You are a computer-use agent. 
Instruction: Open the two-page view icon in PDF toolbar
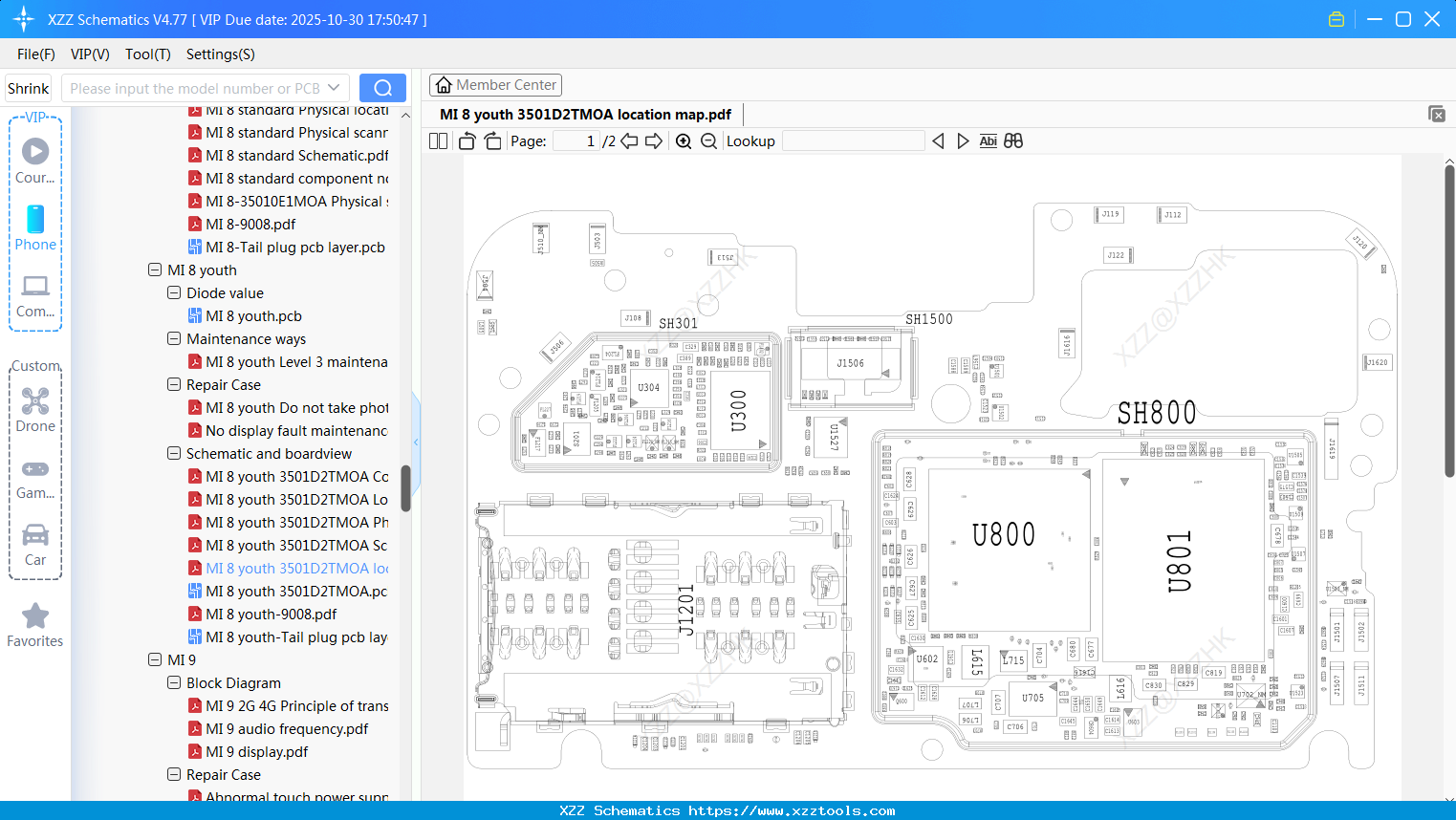[438, 140]
